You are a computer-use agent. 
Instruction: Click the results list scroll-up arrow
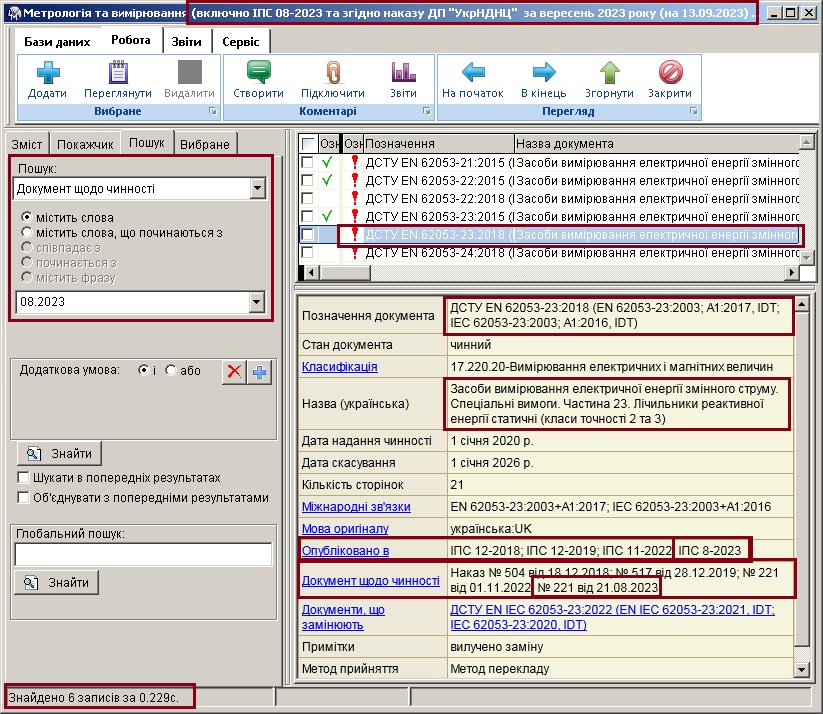click(806, 141)
